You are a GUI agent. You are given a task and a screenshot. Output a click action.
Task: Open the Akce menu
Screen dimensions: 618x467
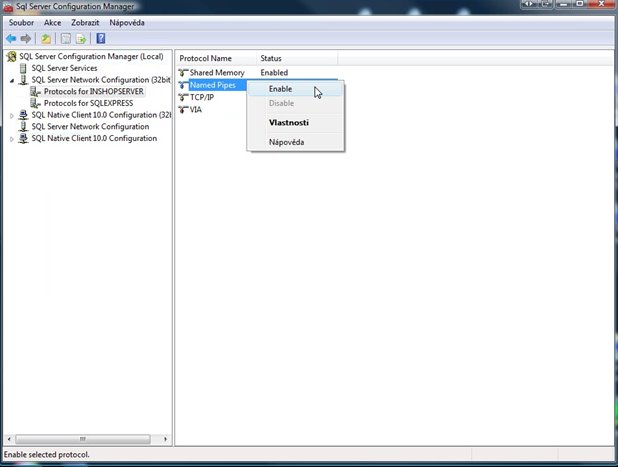tap(52, 23)
